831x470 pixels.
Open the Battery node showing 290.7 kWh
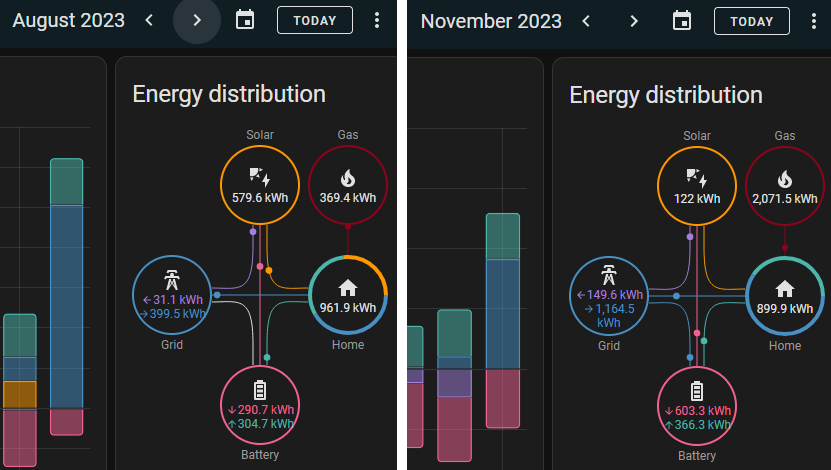(x=260, y=406)
